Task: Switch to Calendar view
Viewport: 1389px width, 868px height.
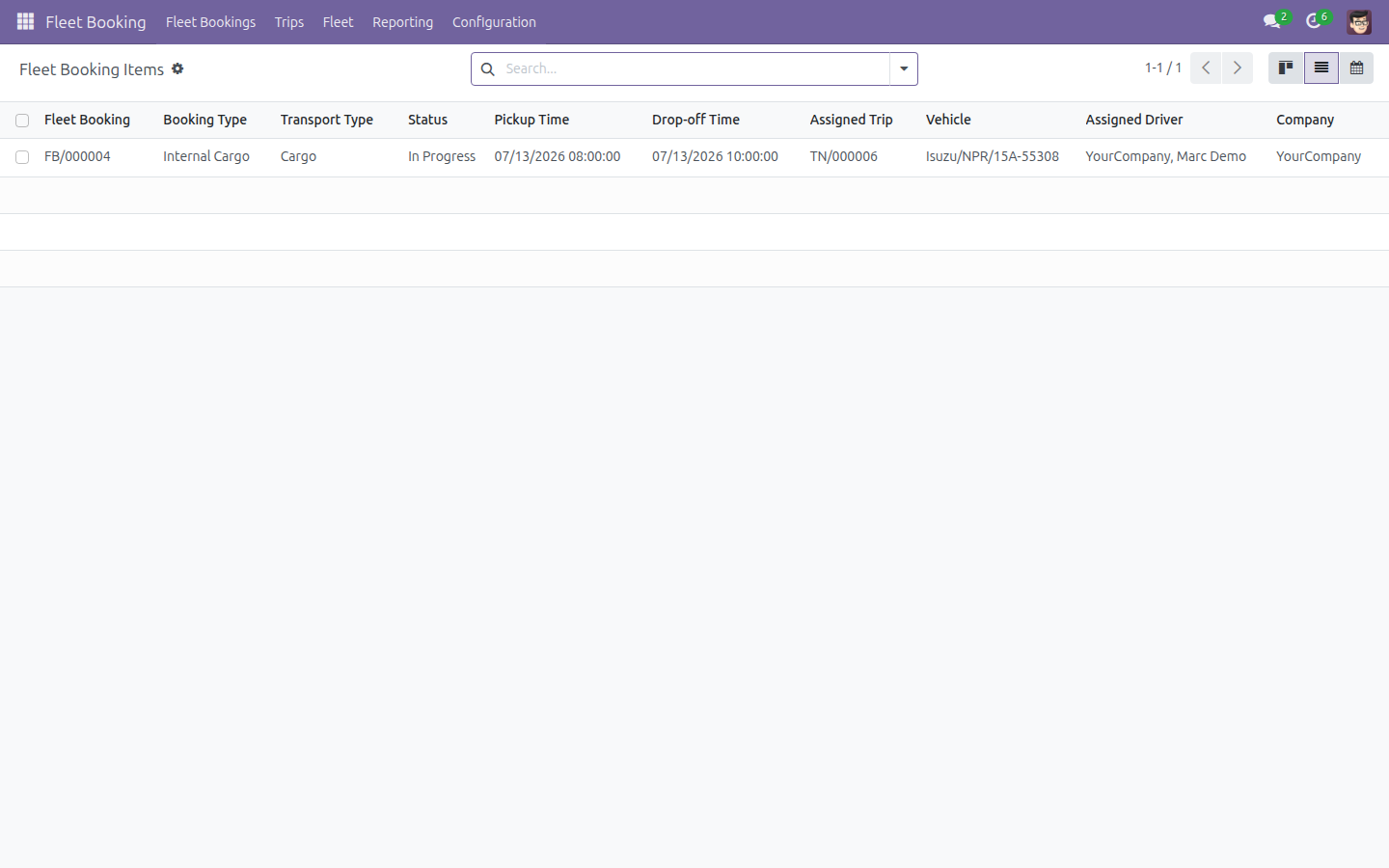Action: 1356,68
